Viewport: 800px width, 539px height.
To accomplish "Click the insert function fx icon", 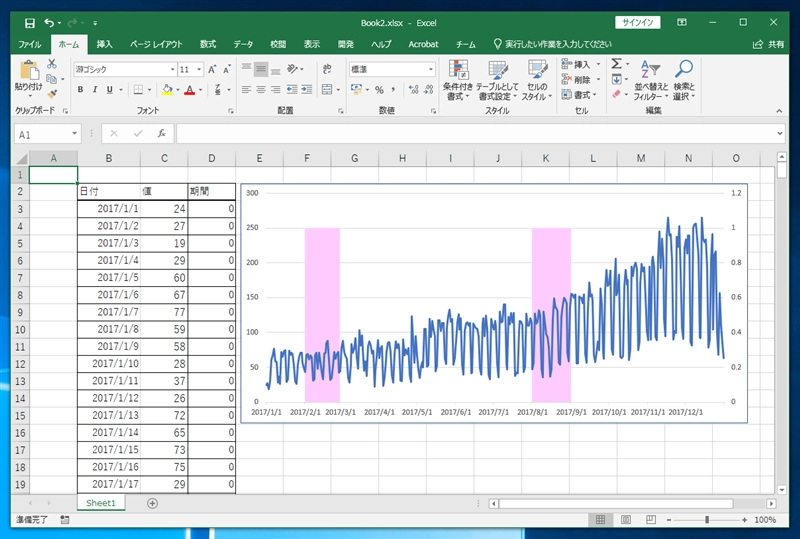I will click(162, 134).
